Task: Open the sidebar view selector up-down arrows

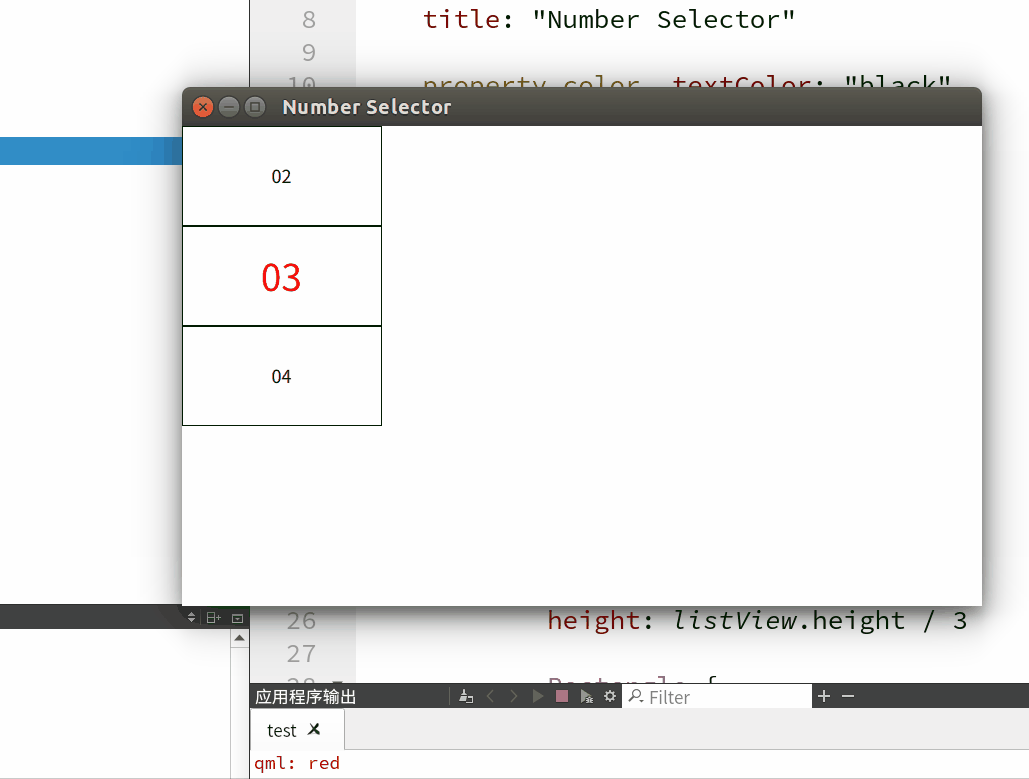Action: coord(191,618)
